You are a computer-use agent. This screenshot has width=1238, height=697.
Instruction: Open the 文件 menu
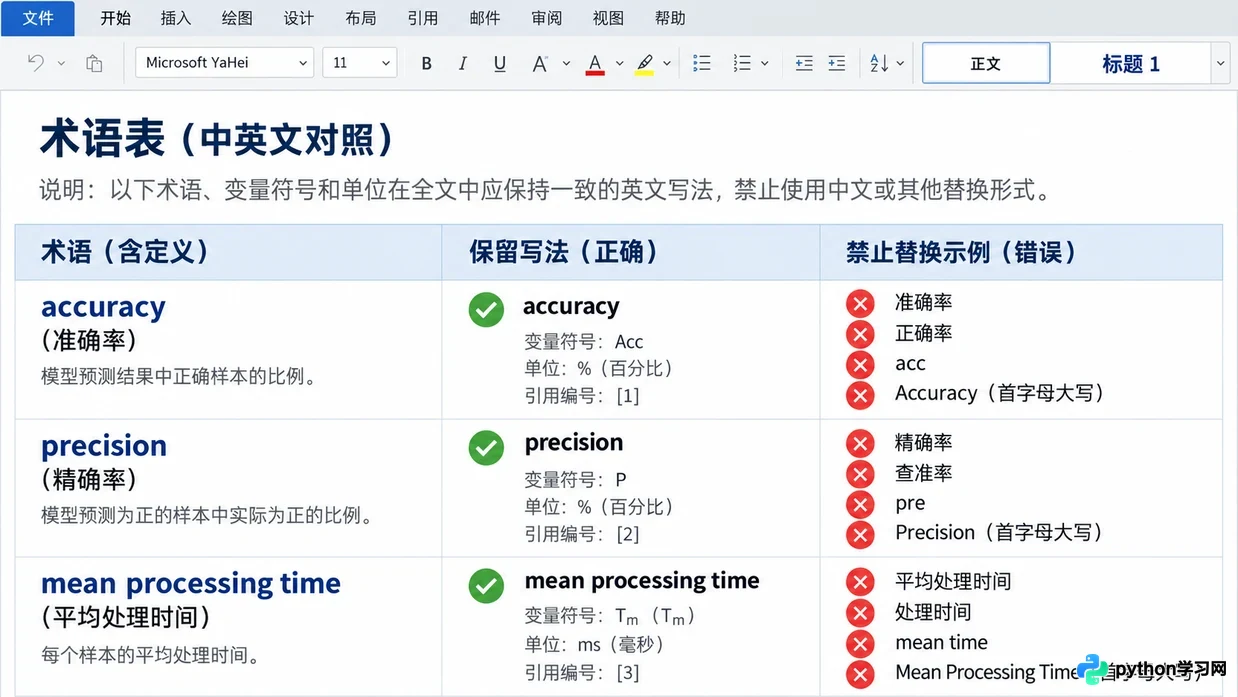tap(38, 18)
